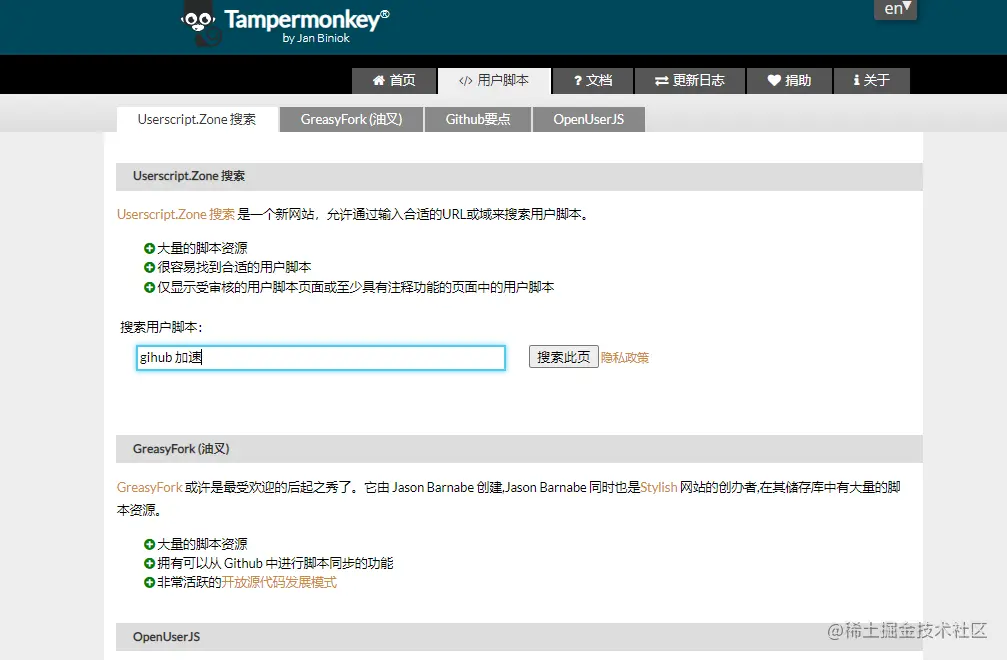Select the 用户脚本 navigation tab
This screenshot has width=1007, height=660.
tap(494, 81)
